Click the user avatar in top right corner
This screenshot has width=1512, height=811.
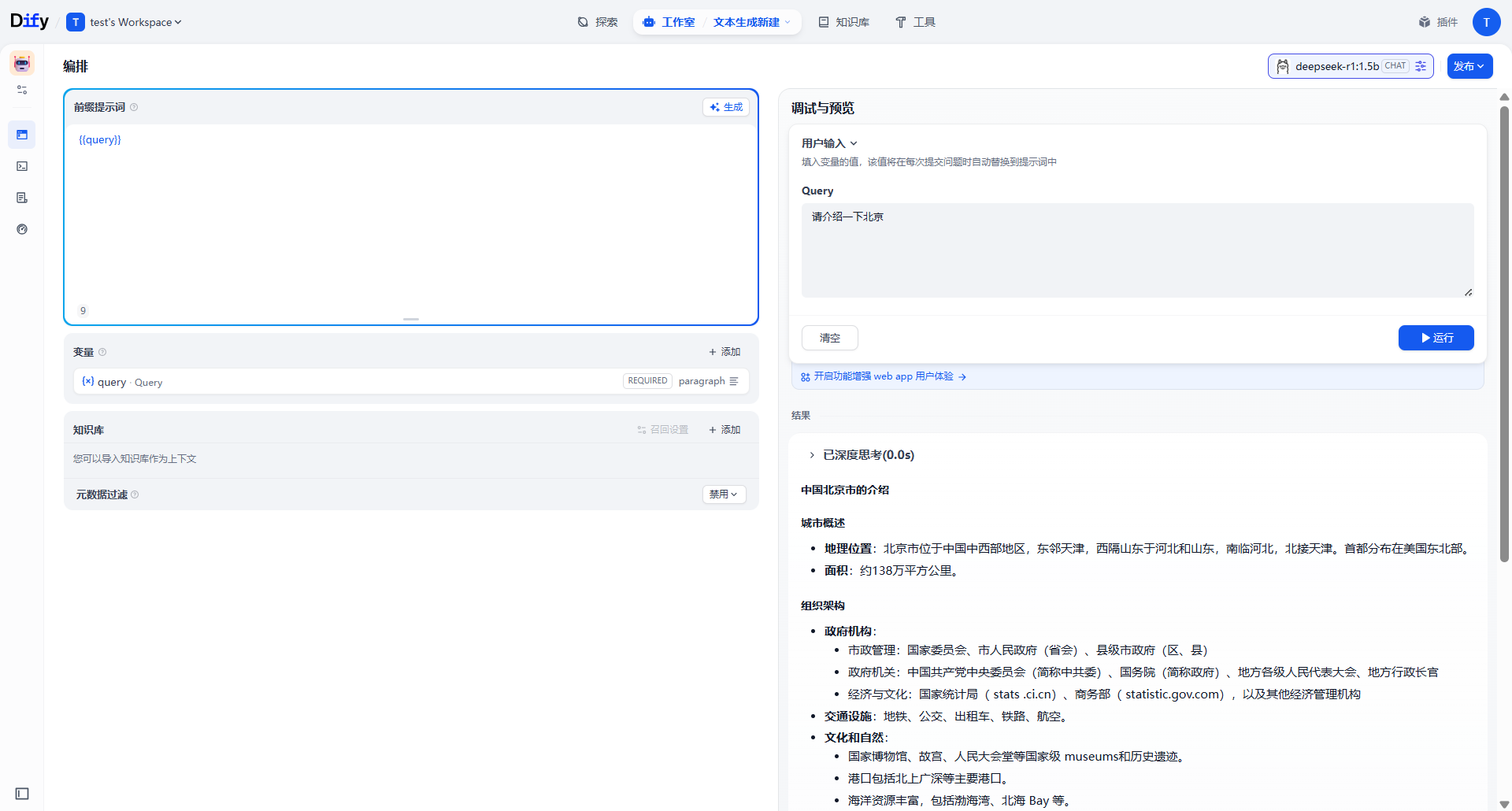[x=1487, y=22]
